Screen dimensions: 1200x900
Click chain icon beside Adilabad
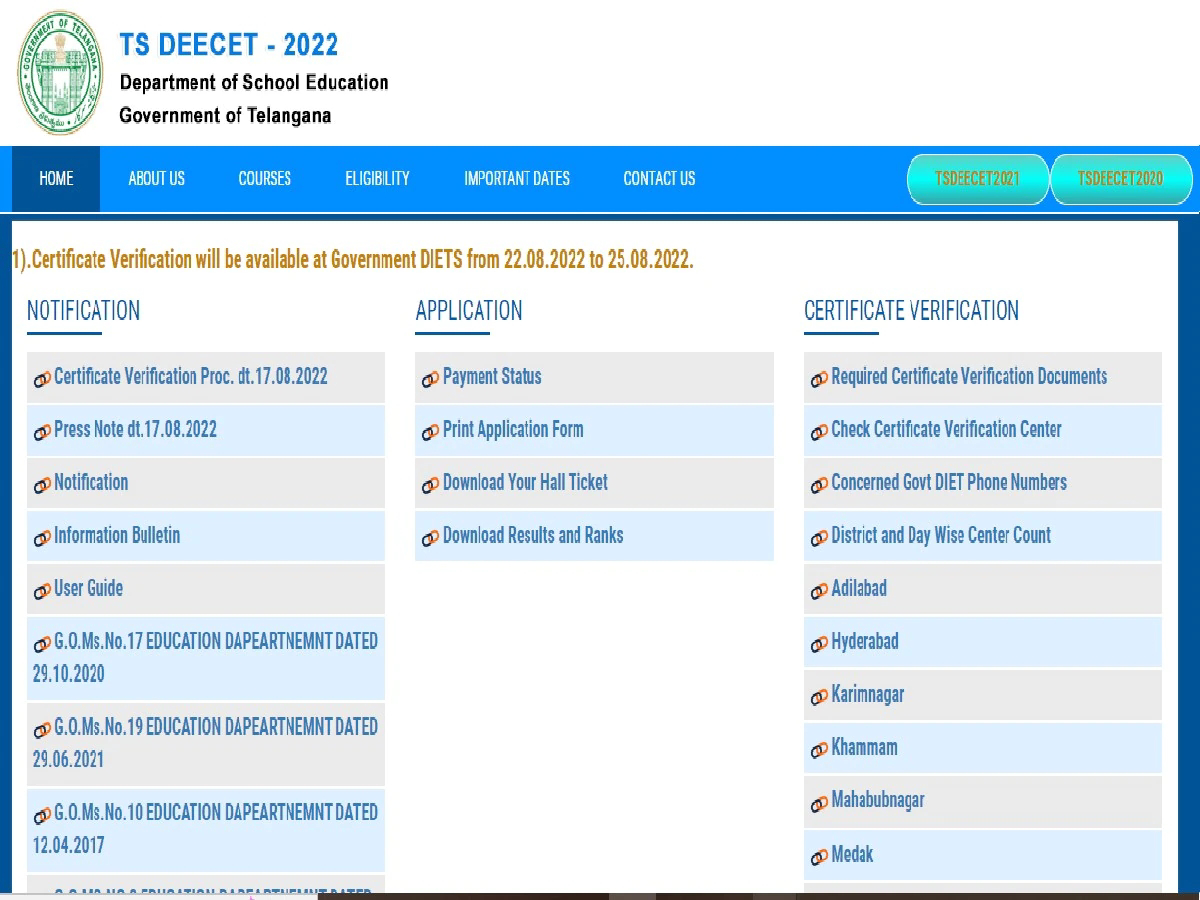[819, 591]
